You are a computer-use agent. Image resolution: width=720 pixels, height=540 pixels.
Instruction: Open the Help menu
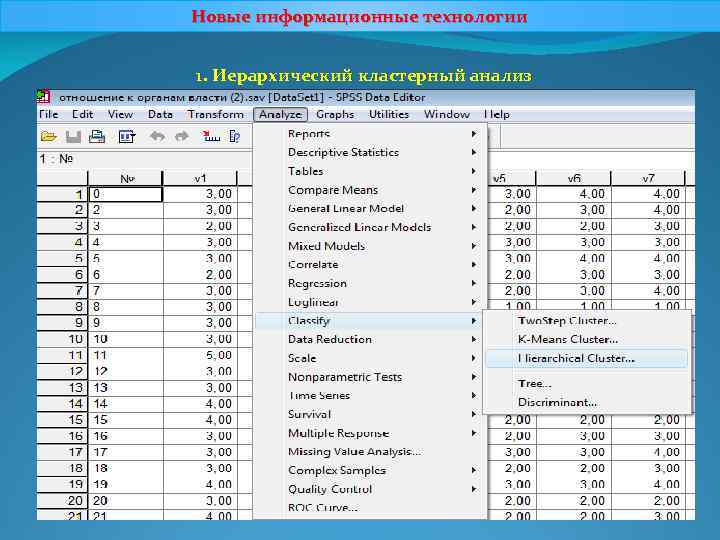pos(497,114)
